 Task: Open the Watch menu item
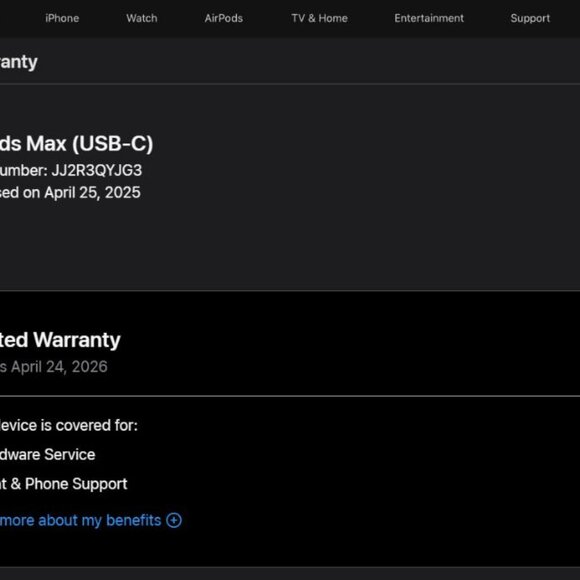tap(142, 18)
